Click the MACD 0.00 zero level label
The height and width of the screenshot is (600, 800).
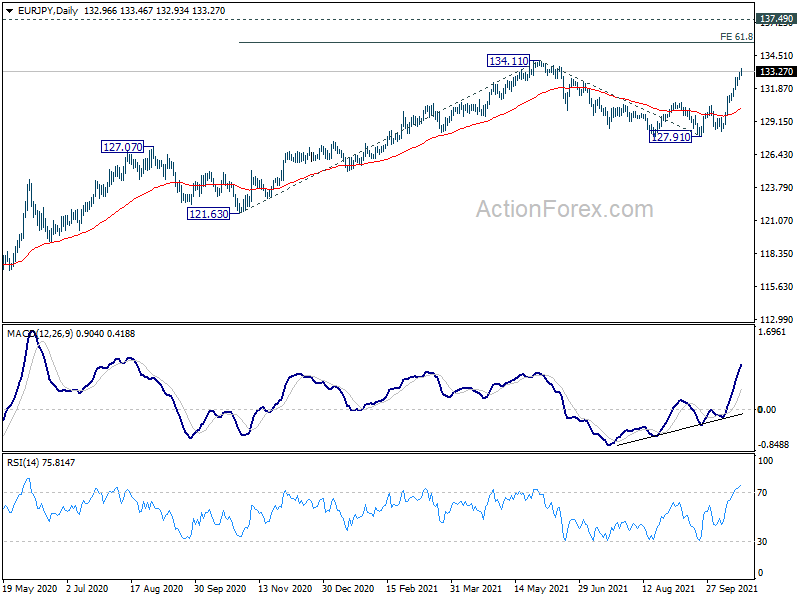(767, 410)
